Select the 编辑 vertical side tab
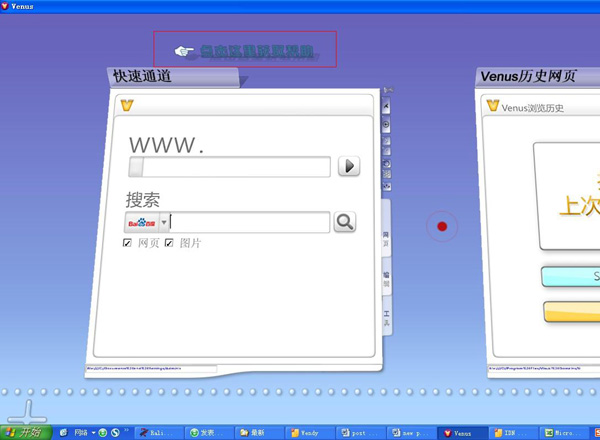The image size is (600, 440). [x=387, y=279]
